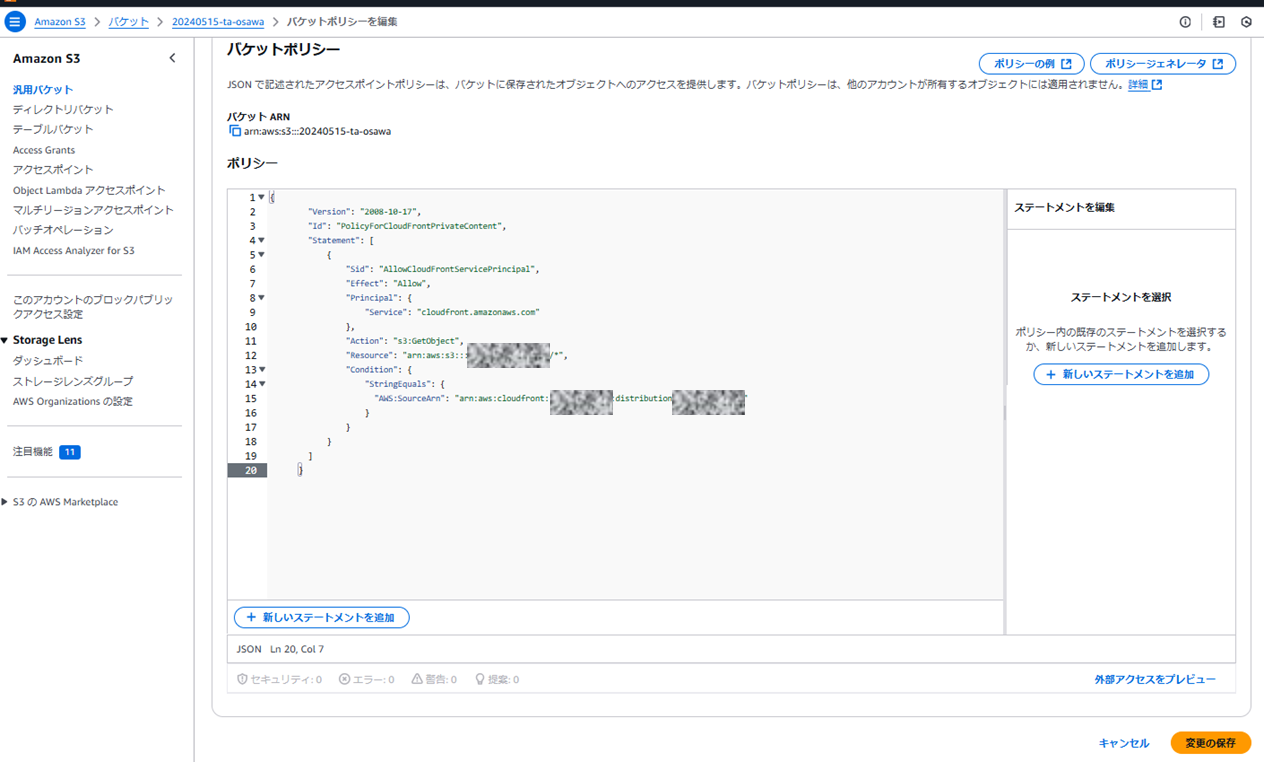Screen dimensions: 1264x762
Task: Click the 警告: 0 warning indicator
Action: [433, 679]
